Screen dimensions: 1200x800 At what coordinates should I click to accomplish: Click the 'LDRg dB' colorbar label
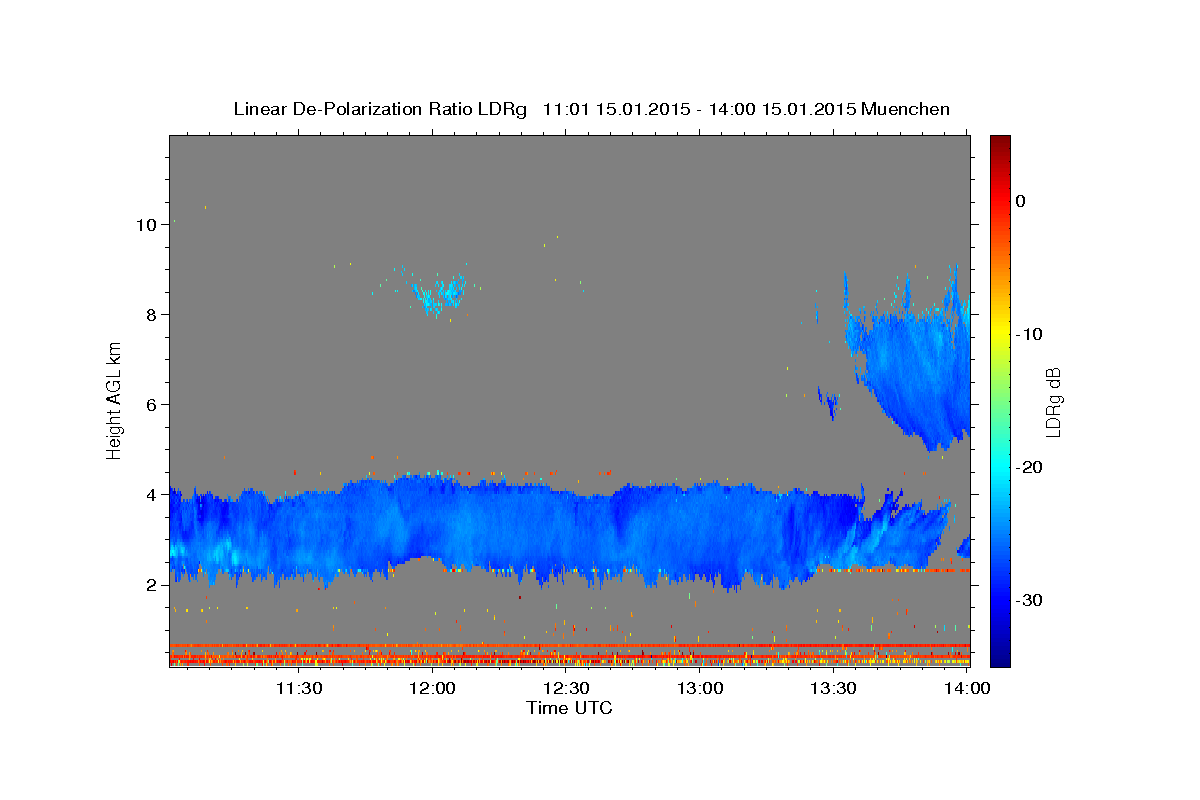tap(1052, 401)
